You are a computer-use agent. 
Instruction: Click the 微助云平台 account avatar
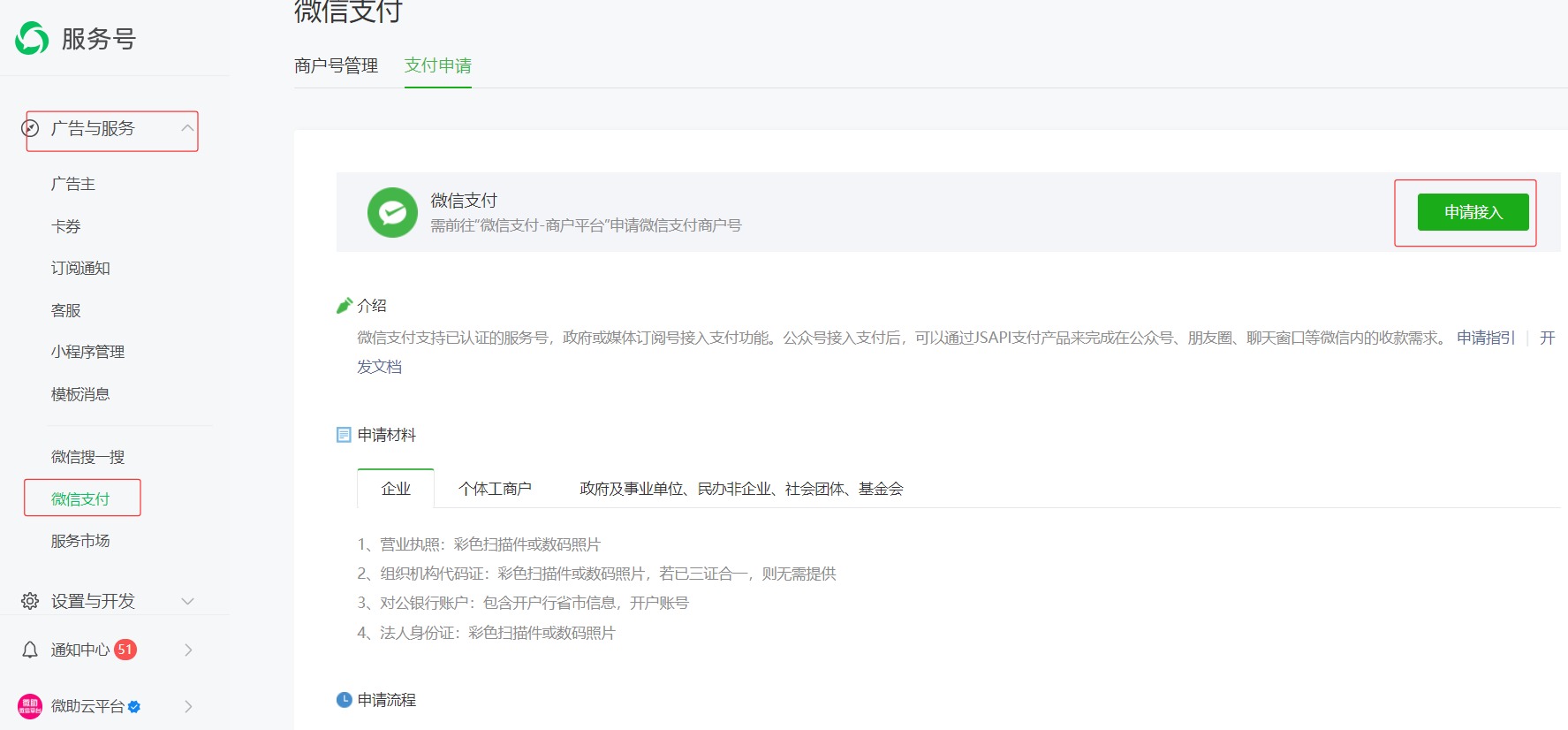[30, 706]
